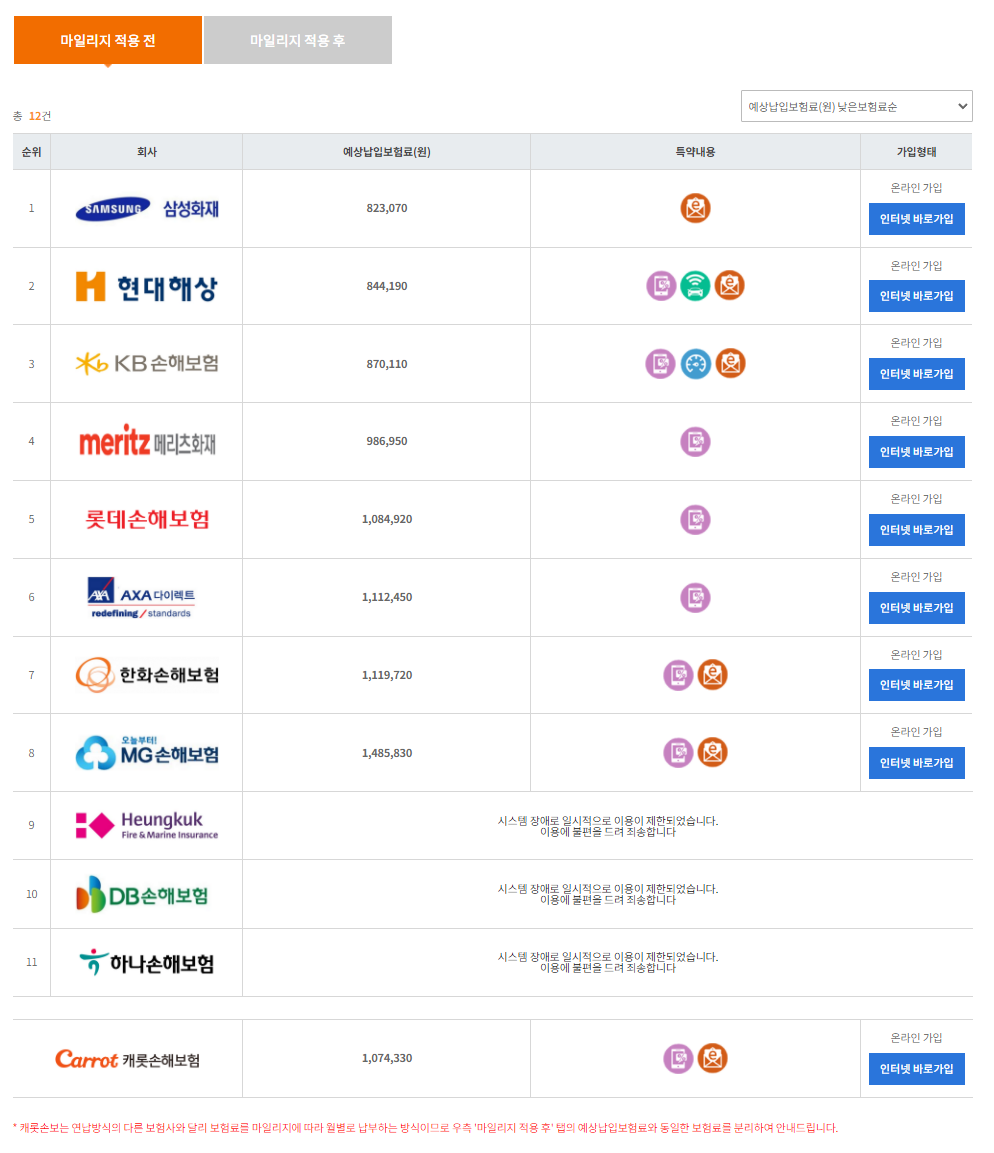The width and height of the screenshot is (994, 1153).
Task: Click premium value 1,119,720
Action: [x=387, y=675]
